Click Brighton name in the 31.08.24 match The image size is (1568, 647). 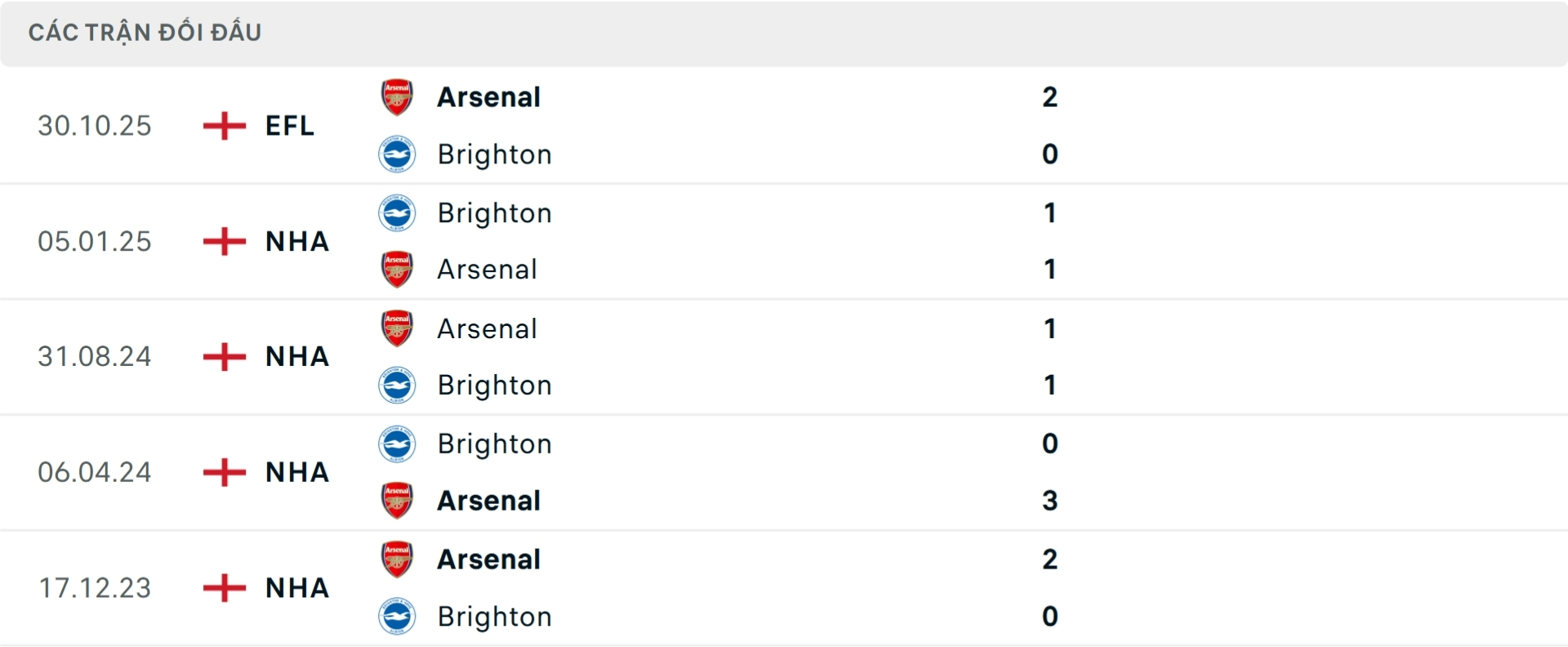(x=494, y=385)
